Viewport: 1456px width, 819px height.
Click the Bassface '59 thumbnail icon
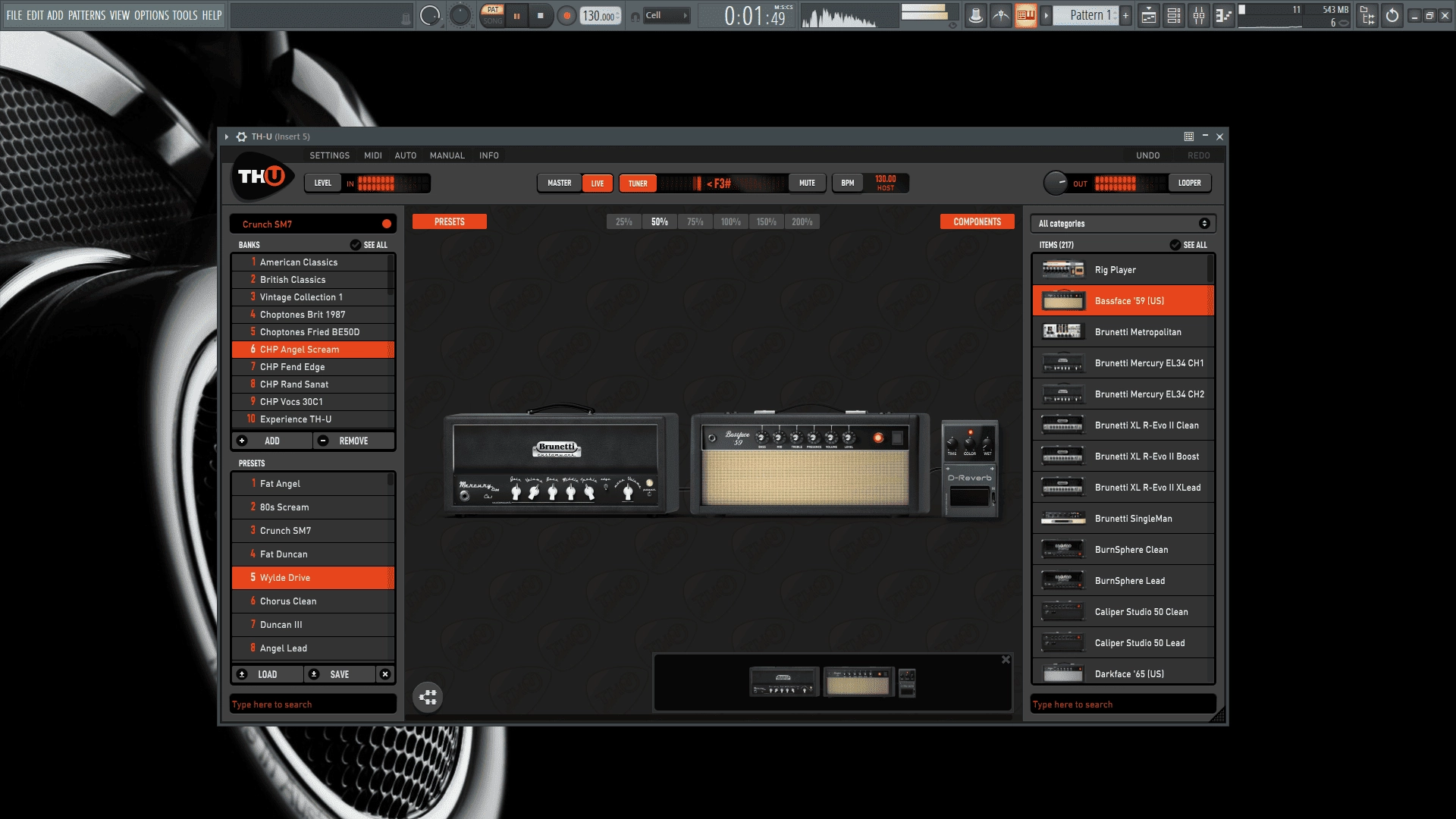click(1063, 301)
